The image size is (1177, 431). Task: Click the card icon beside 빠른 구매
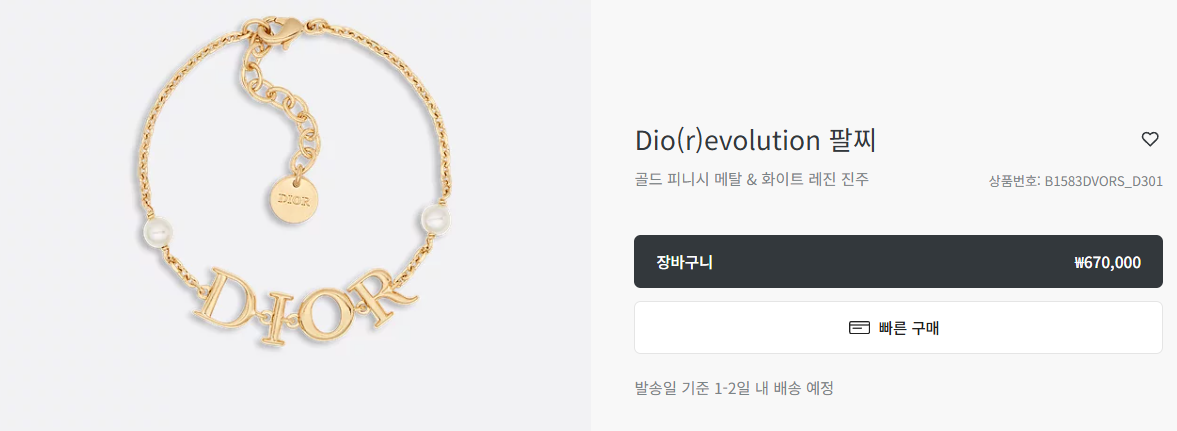tap(859, 328)
